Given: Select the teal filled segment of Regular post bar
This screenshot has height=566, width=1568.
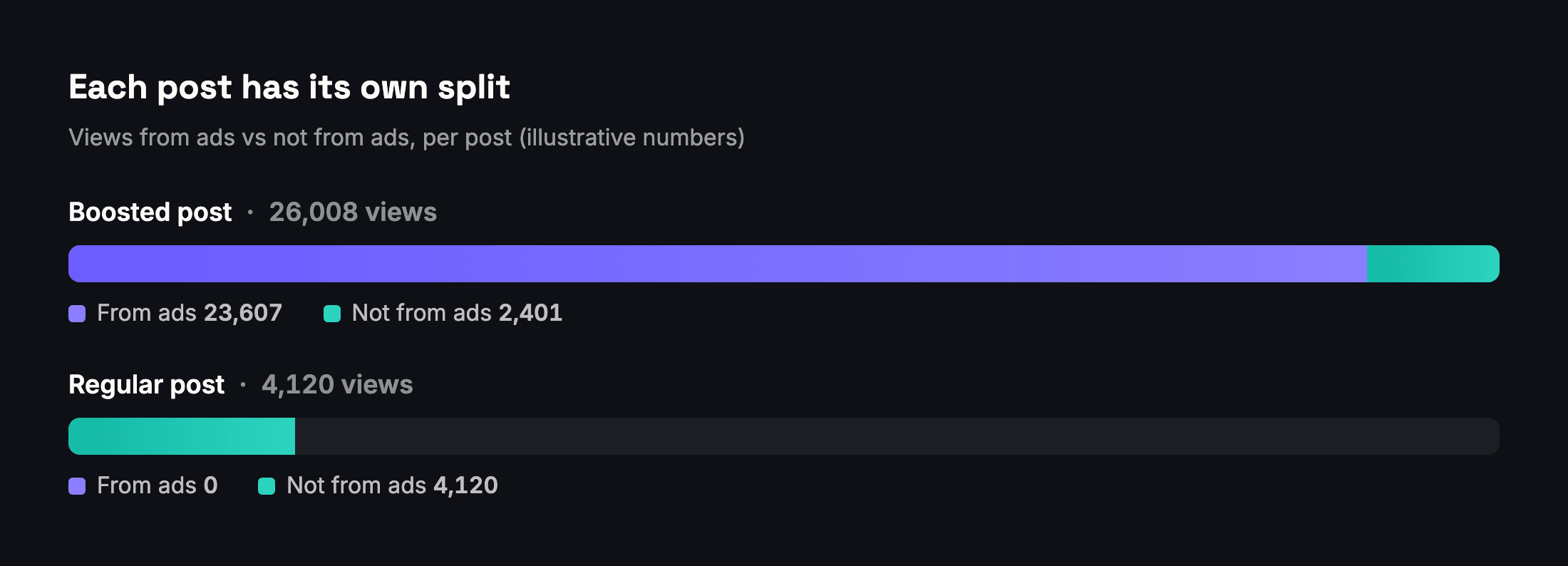Looking at the screenshot, I should 182,436.
